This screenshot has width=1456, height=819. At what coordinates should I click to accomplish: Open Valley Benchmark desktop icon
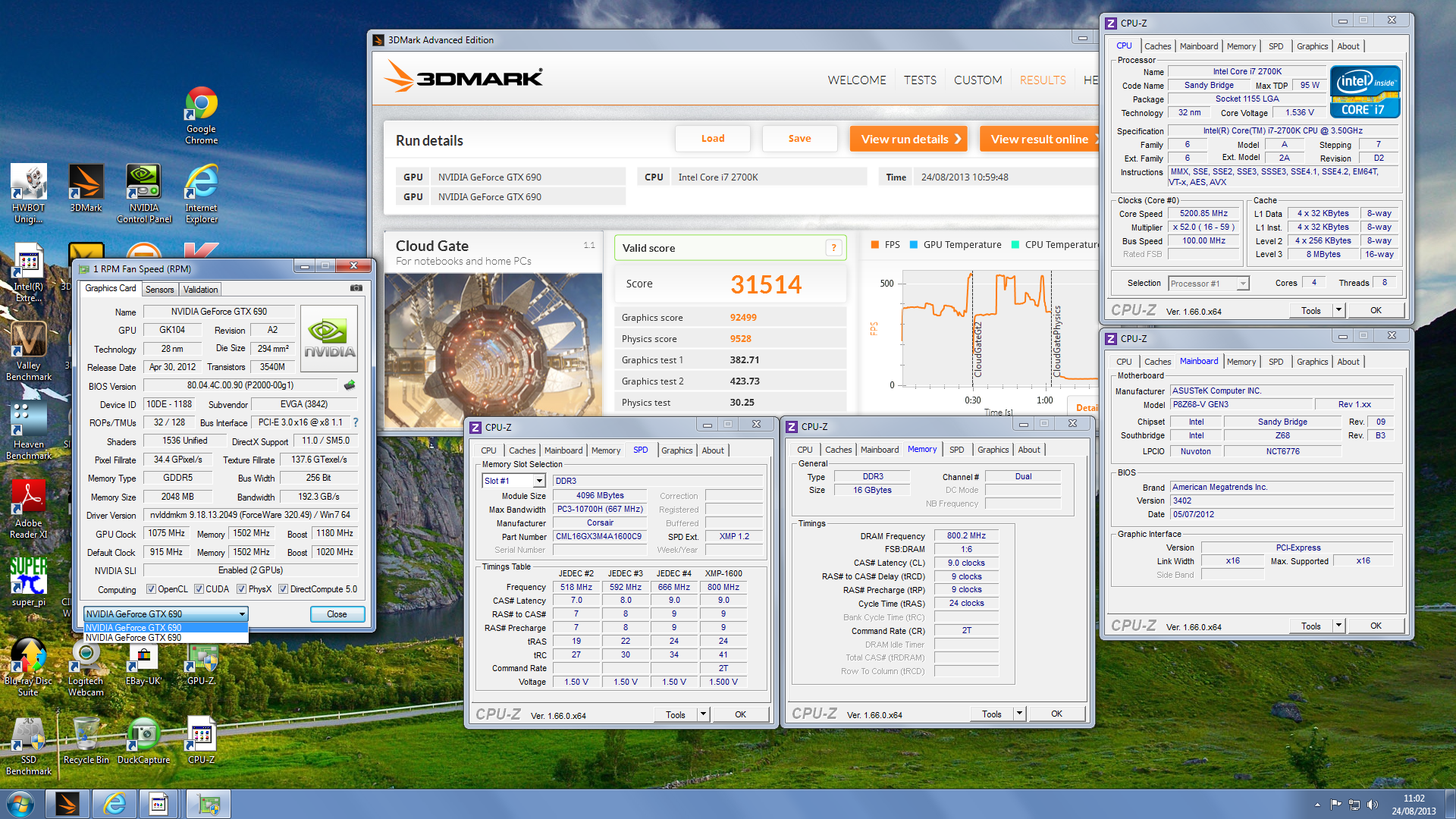pyautogui.click(x=29, y=351)
